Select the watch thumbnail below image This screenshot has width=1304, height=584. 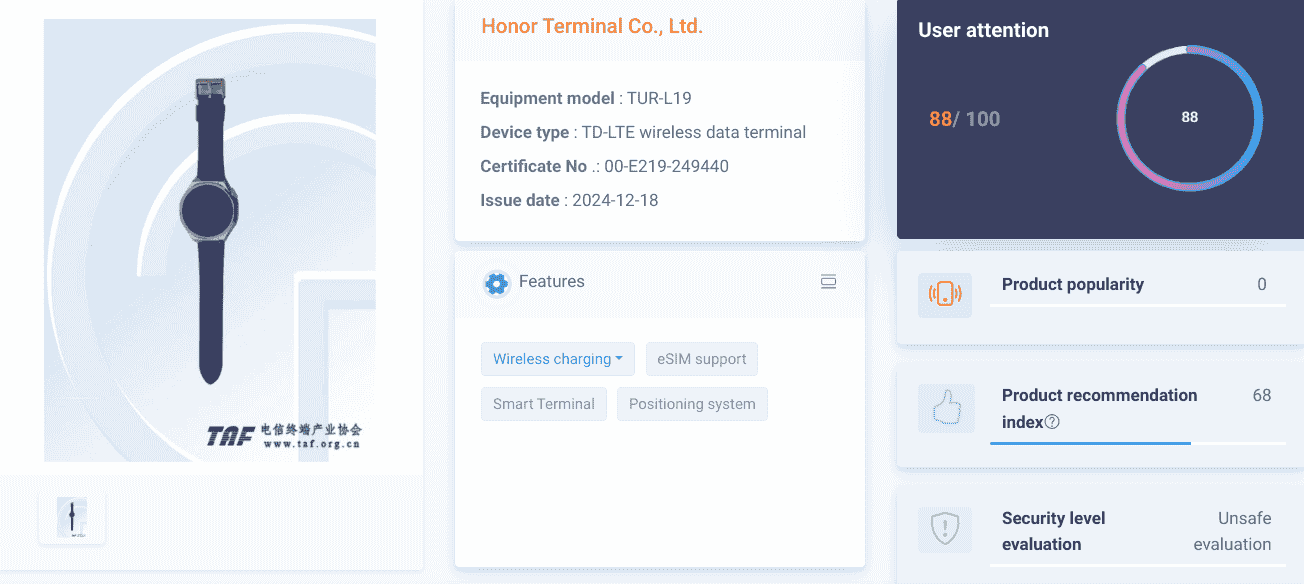pyautogui.click(x=72, y=517)
